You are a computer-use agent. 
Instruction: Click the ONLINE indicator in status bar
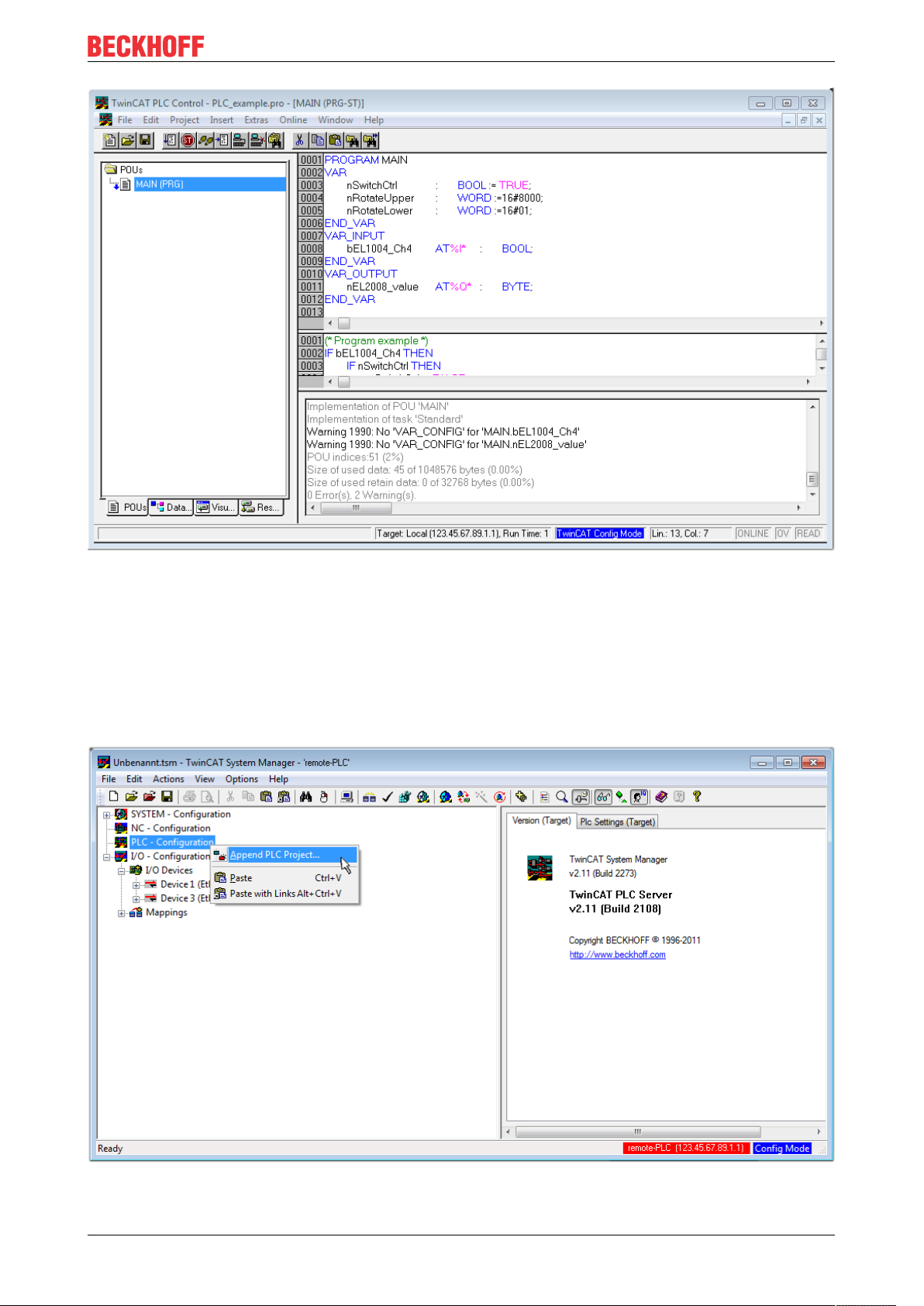(x=753, y=534)
